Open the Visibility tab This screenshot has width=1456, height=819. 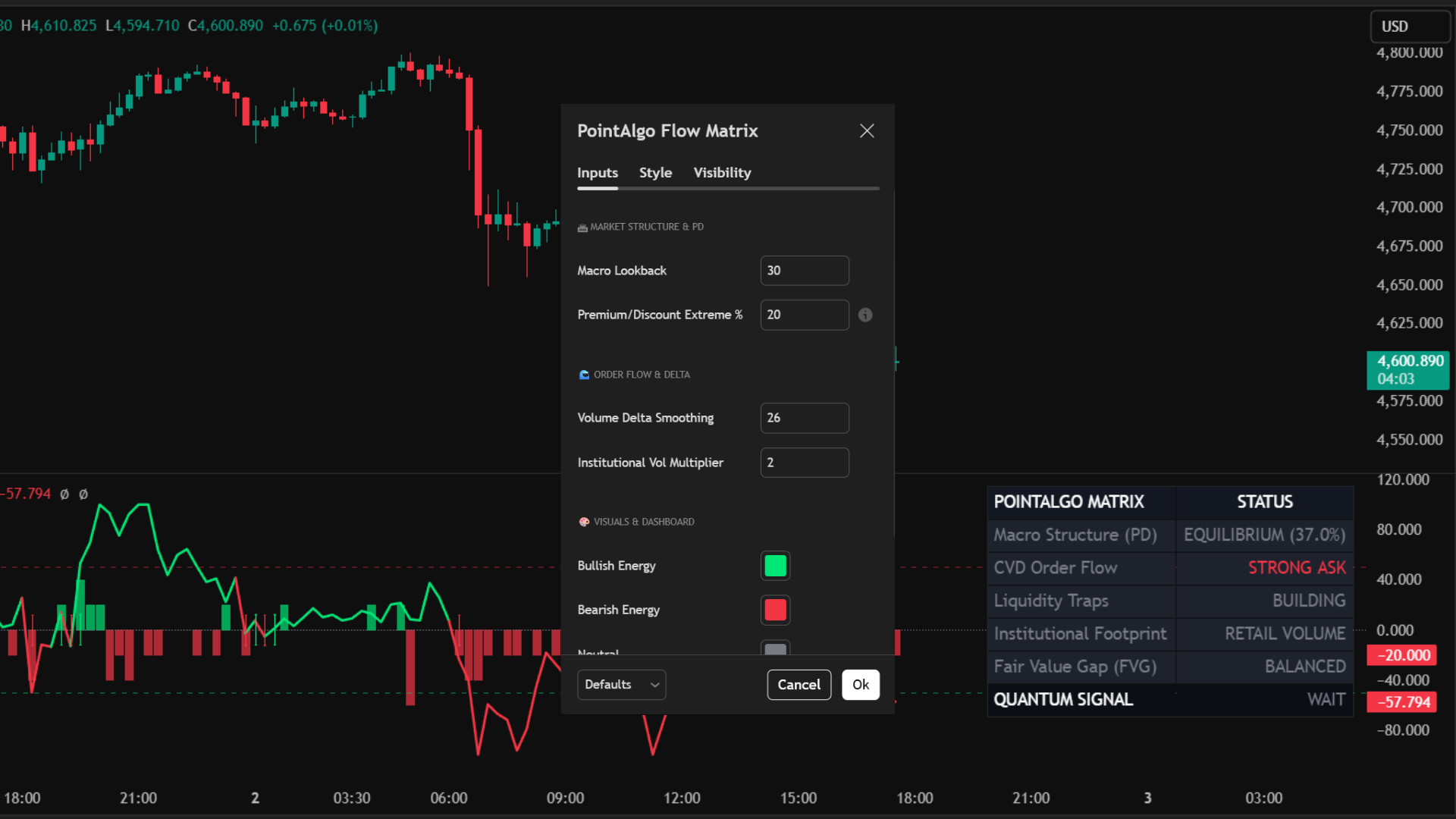pyautogui.click(x=721, y=172)
